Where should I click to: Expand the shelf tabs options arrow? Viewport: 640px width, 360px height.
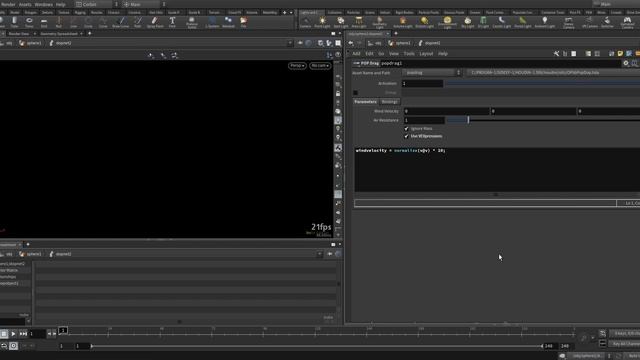(291, 13)
